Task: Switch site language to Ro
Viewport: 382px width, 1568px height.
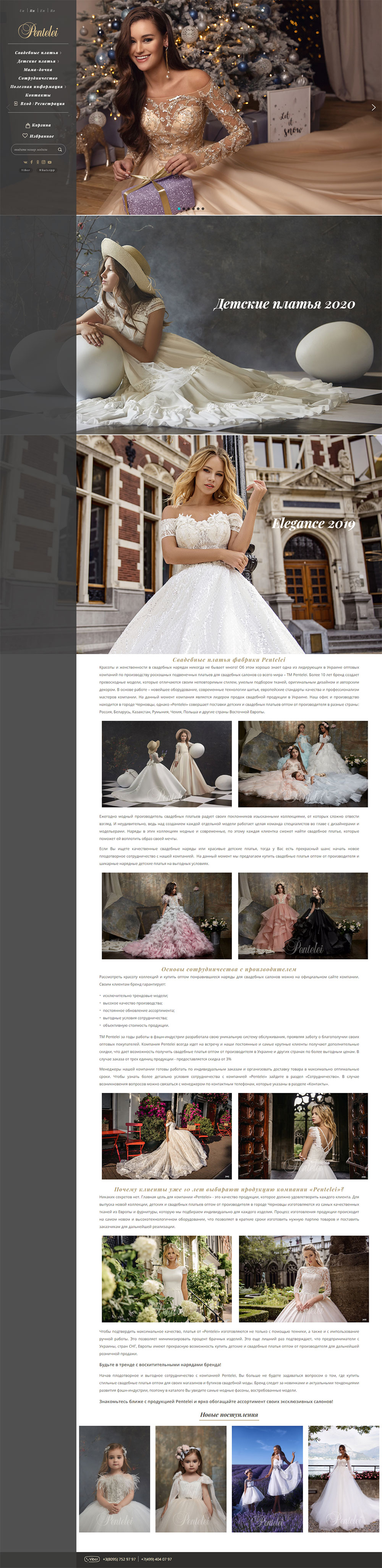Action: pos(53,11)
